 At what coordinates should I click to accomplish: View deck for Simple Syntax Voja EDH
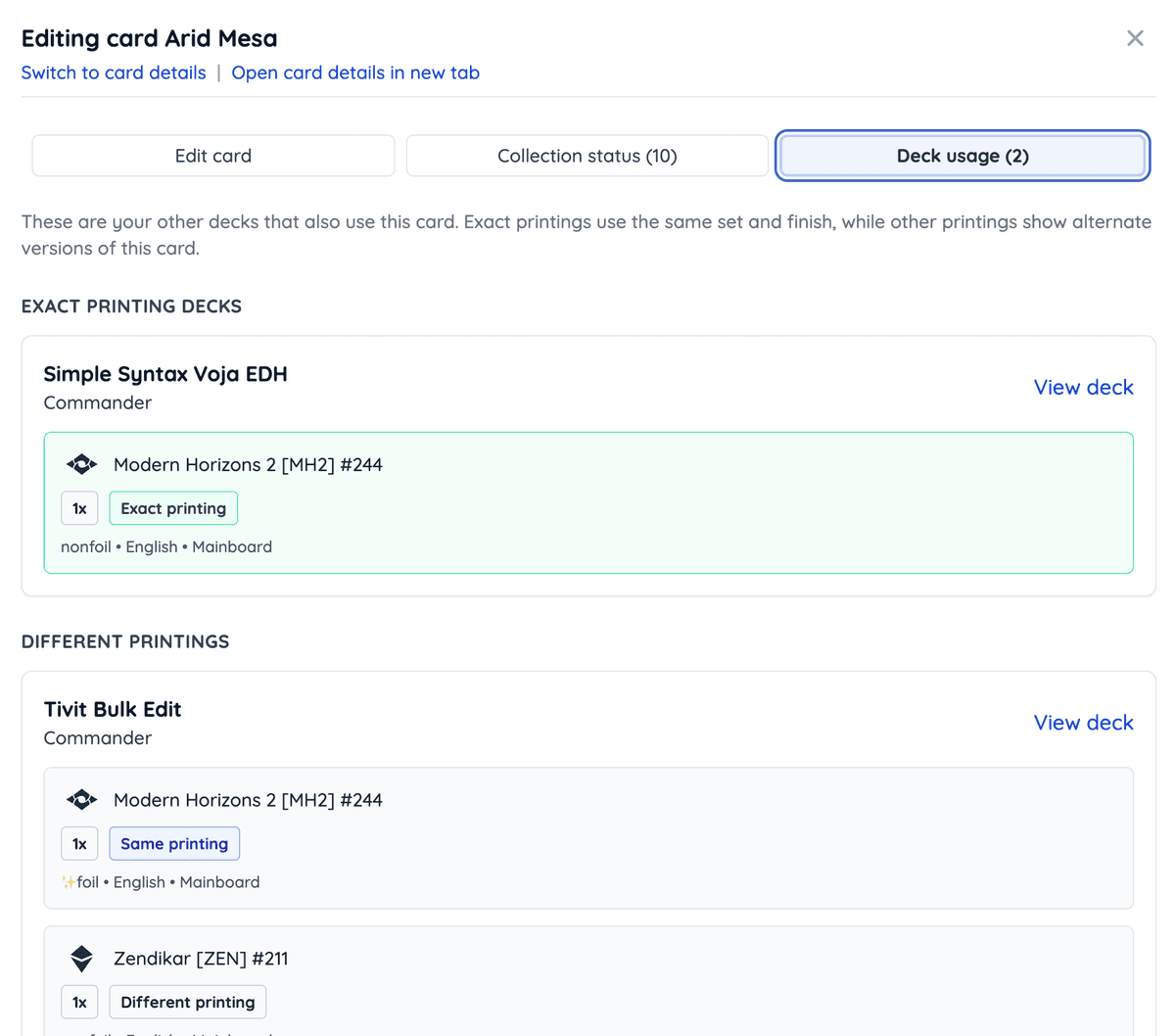coord(1083,388)
